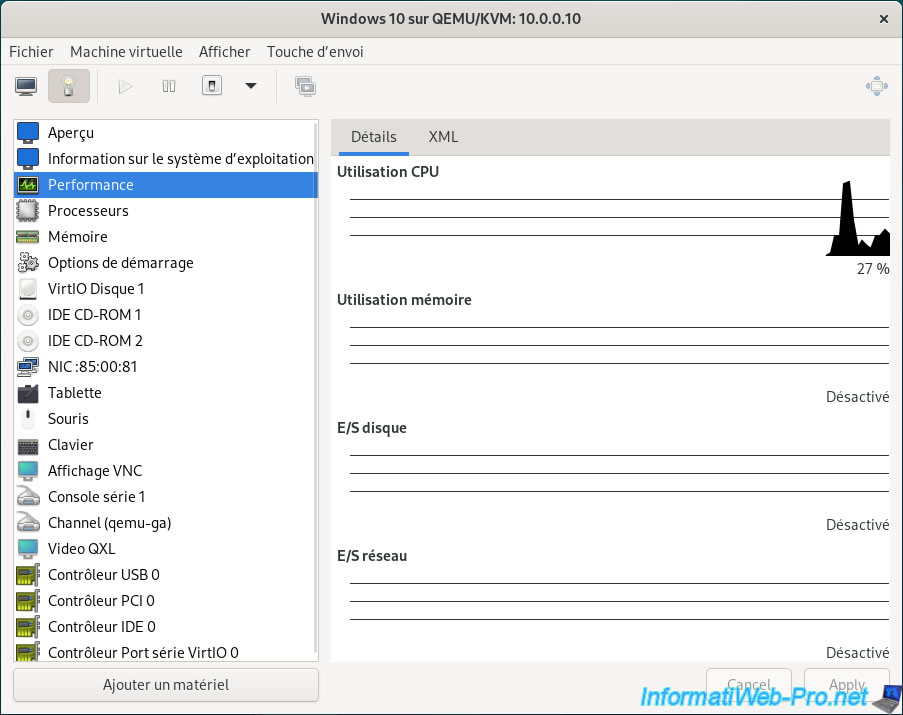
Task: Click Désactivé under Utilisation mémoire
Action: pos(858,397)
